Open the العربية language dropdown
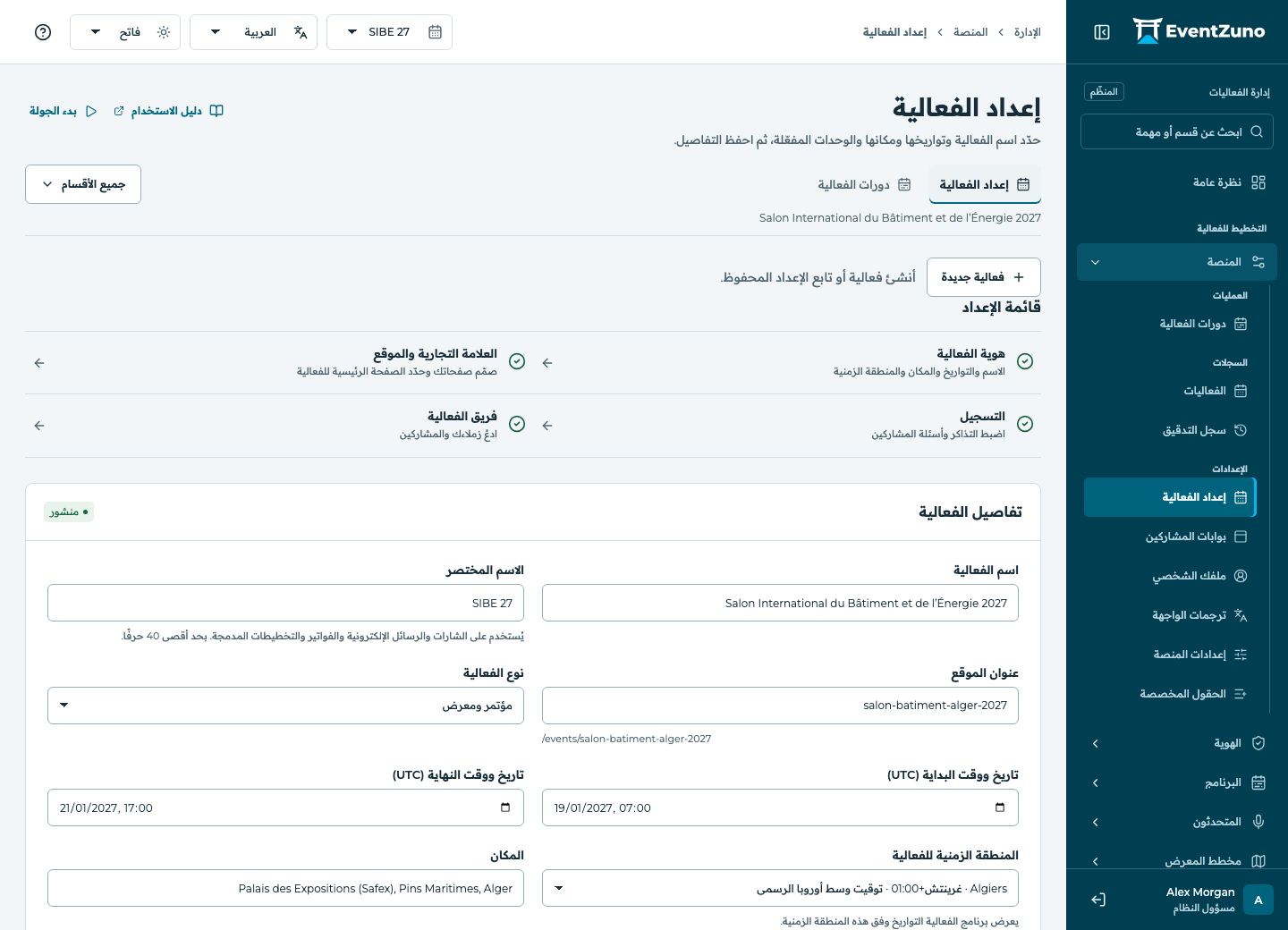Image resolution: width=1288 pixels, height=930 pixels. click(x=253, y=32)
